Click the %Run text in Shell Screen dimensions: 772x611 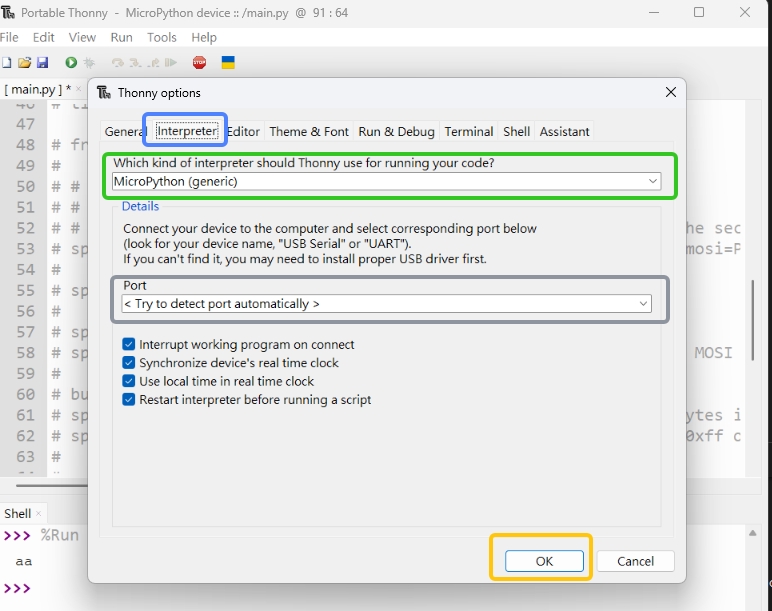[60, 535]
